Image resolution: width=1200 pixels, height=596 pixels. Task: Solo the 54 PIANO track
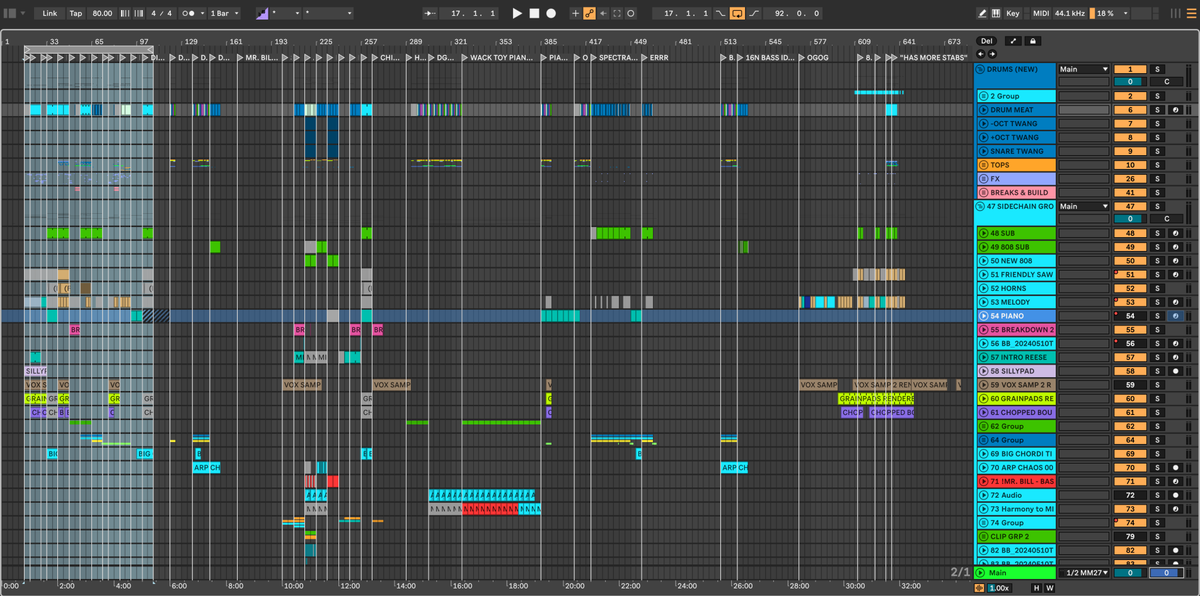(x=1157, y=316)
